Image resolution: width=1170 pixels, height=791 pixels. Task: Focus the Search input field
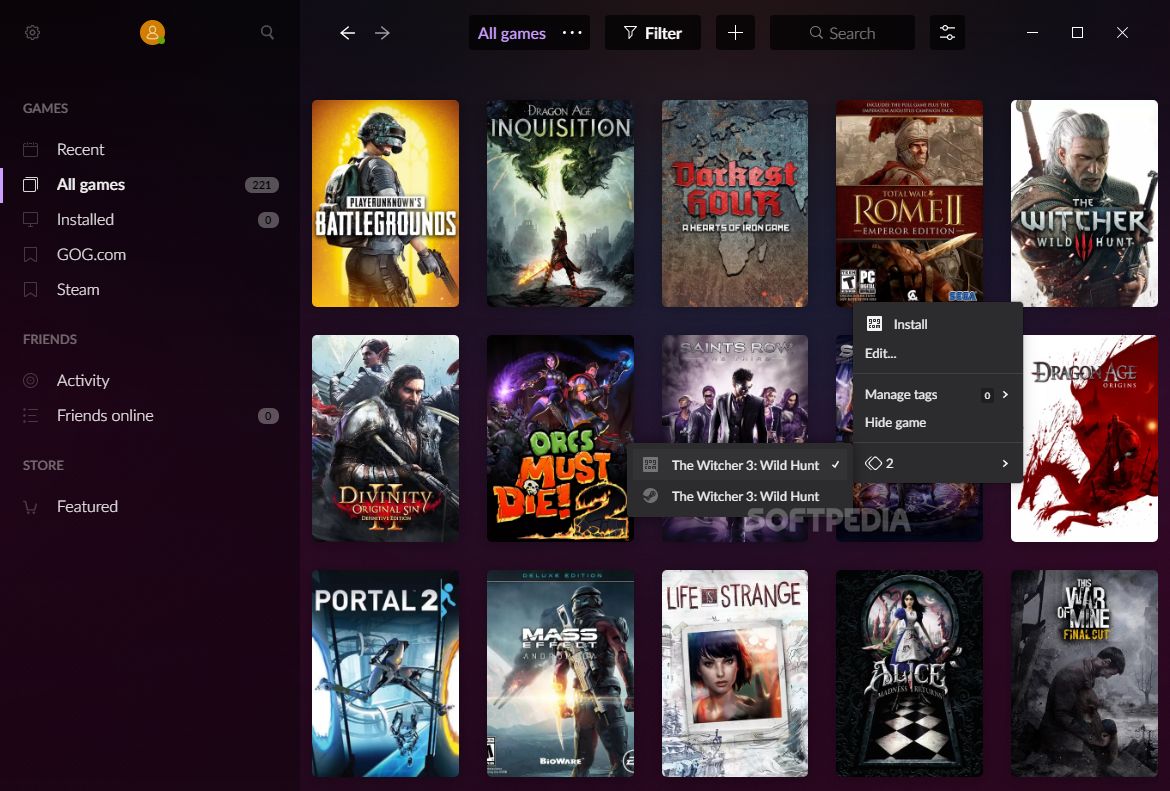842,33
